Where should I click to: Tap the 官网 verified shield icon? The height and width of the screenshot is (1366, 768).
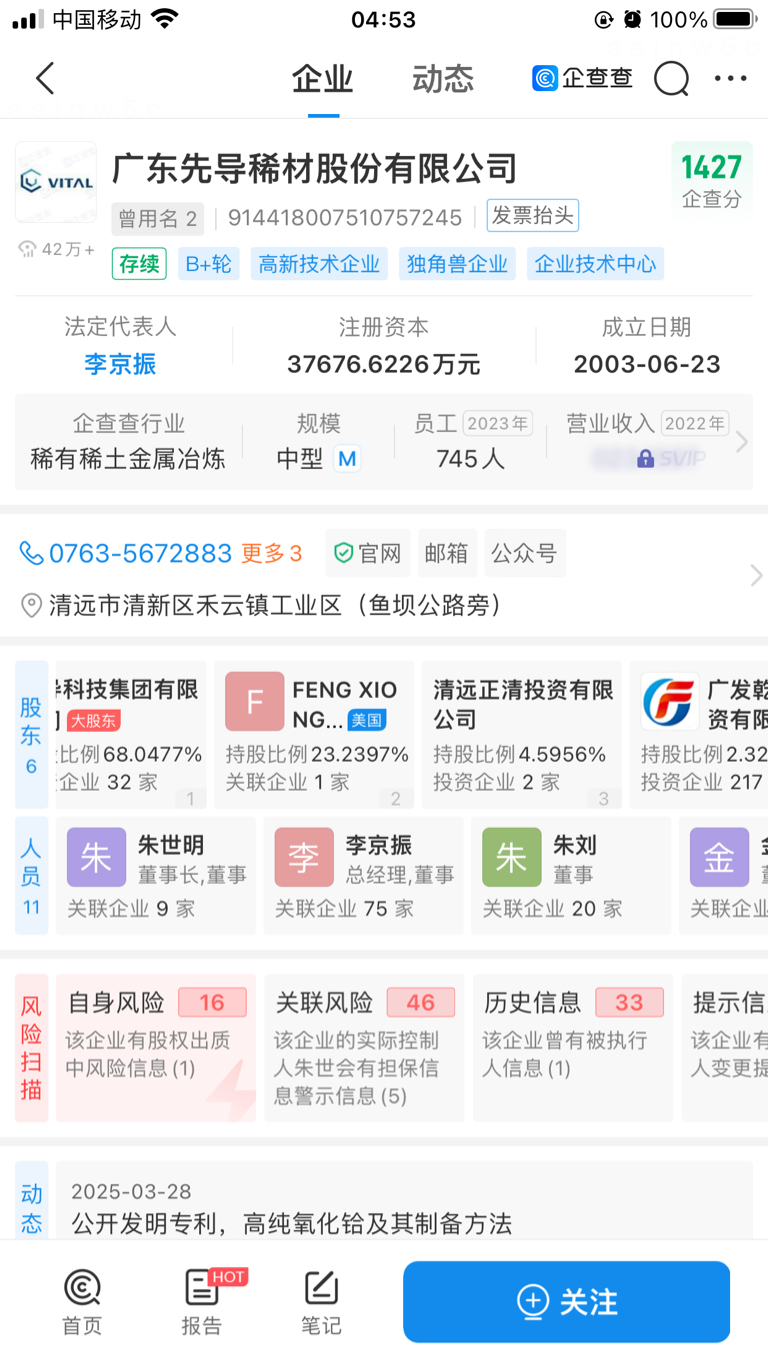344,553
